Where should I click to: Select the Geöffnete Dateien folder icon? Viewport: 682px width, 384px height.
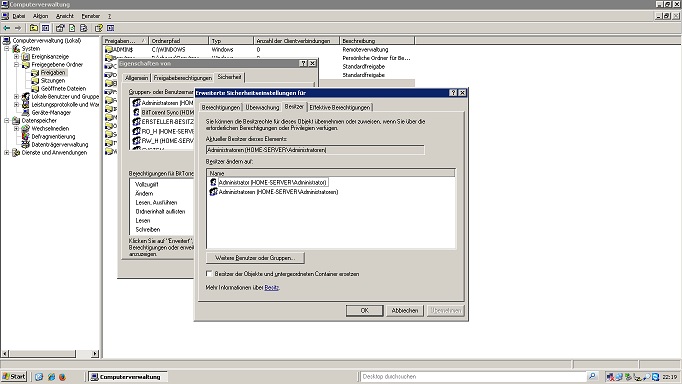(x=35, y=88)
